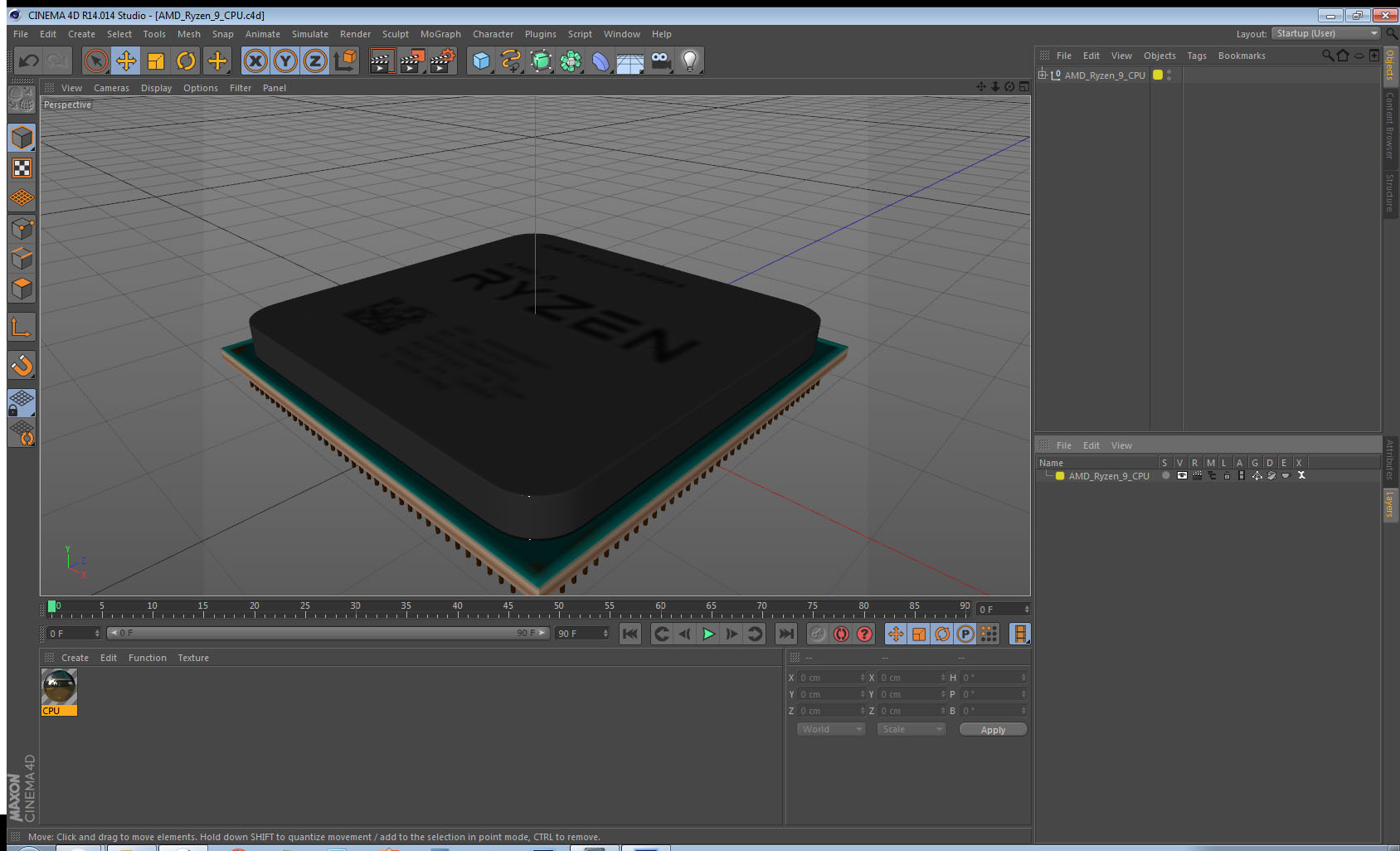1400x851 pixels.
Task: Click the orange film strip timeline icon
Action: click(1020, 634)
